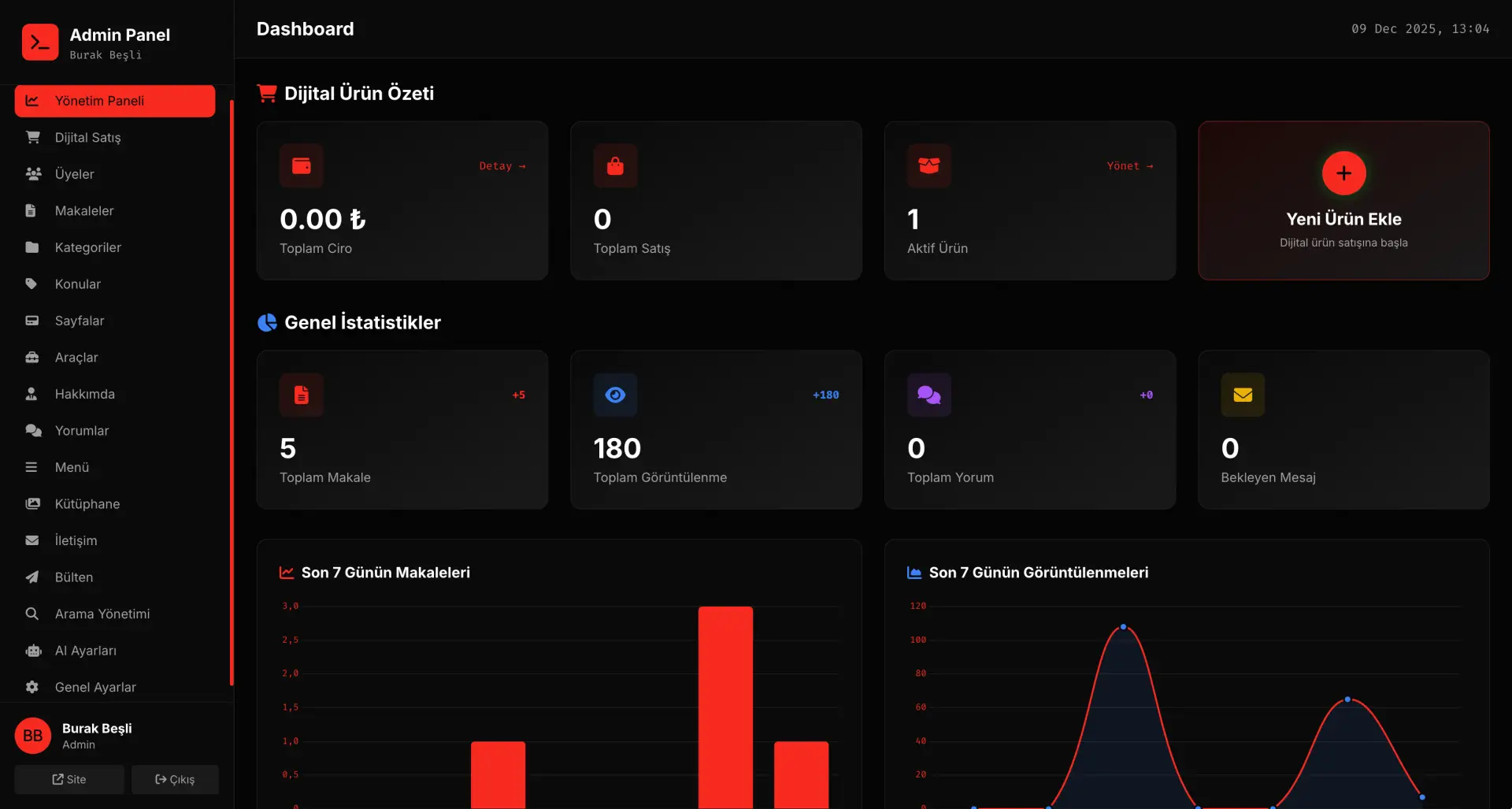Click the sidebar's red vertical scrollbar

coord(232,392)
